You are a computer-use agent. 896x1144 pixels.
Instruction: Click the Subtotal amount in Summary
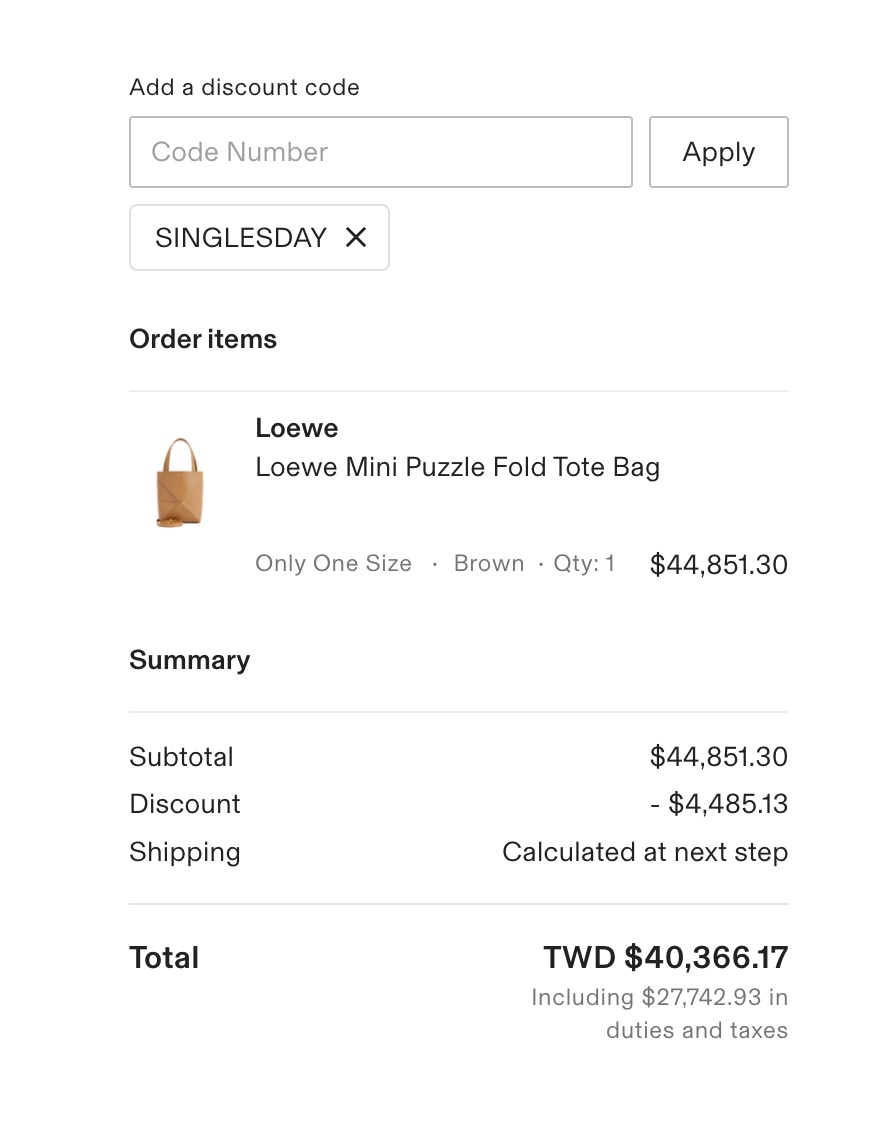pos(718,757)
